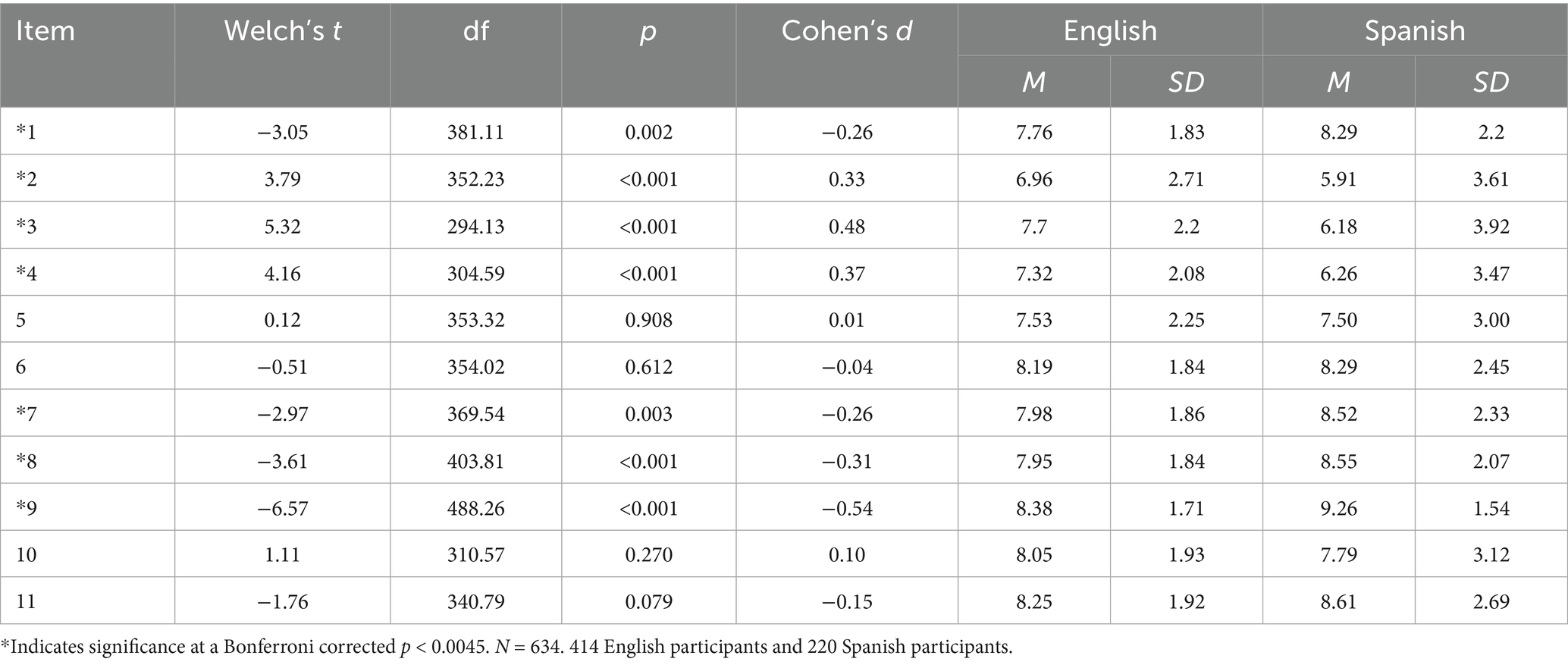The width and height of the screenshot is (1568, 665).
Task: Click the Welch's t value −6.57
Action: click(282, 508)
